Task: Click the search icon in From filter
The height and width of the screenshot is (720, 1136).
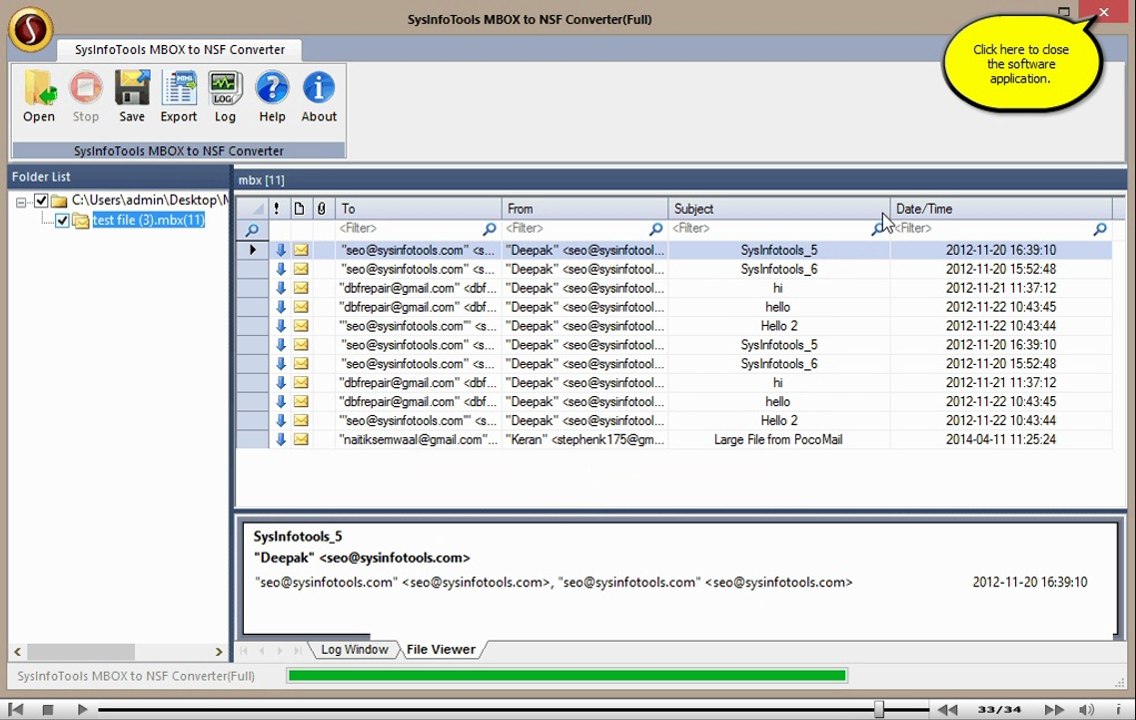Action: (x=656, y=229)
